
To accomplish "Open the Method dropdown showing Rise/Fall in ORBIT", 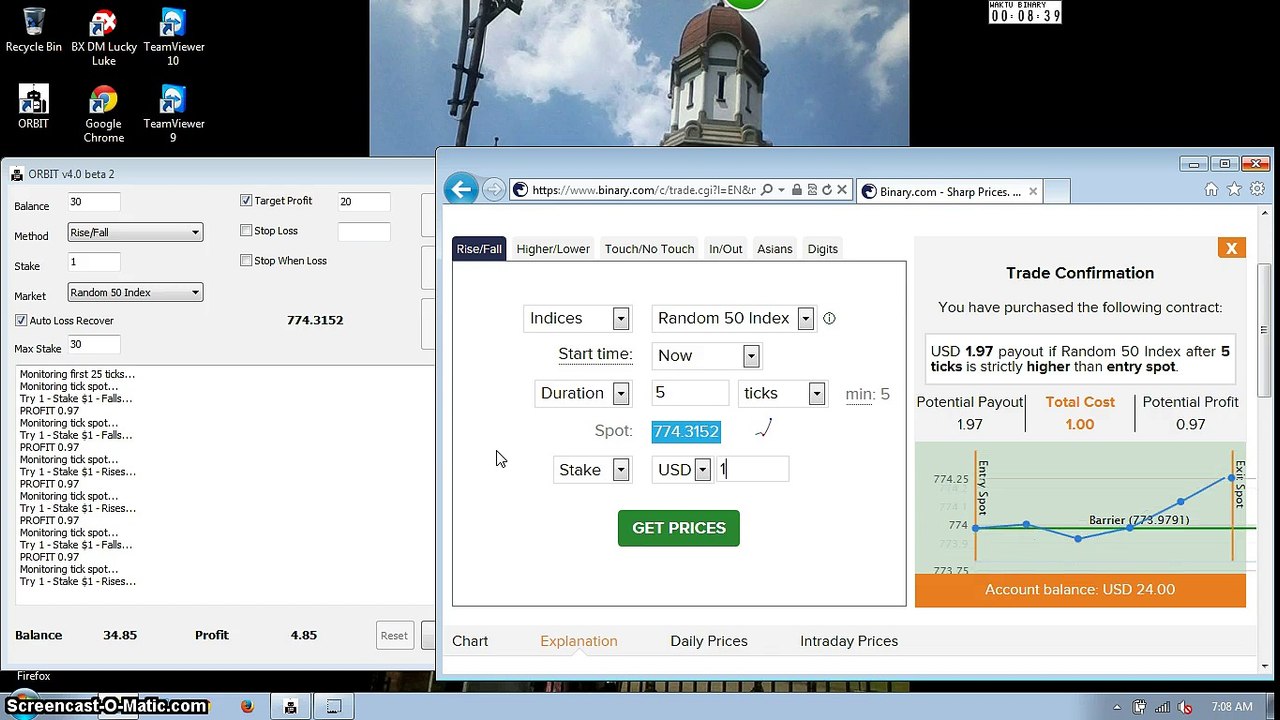I will pyautogui.click(x=135, y=232).
